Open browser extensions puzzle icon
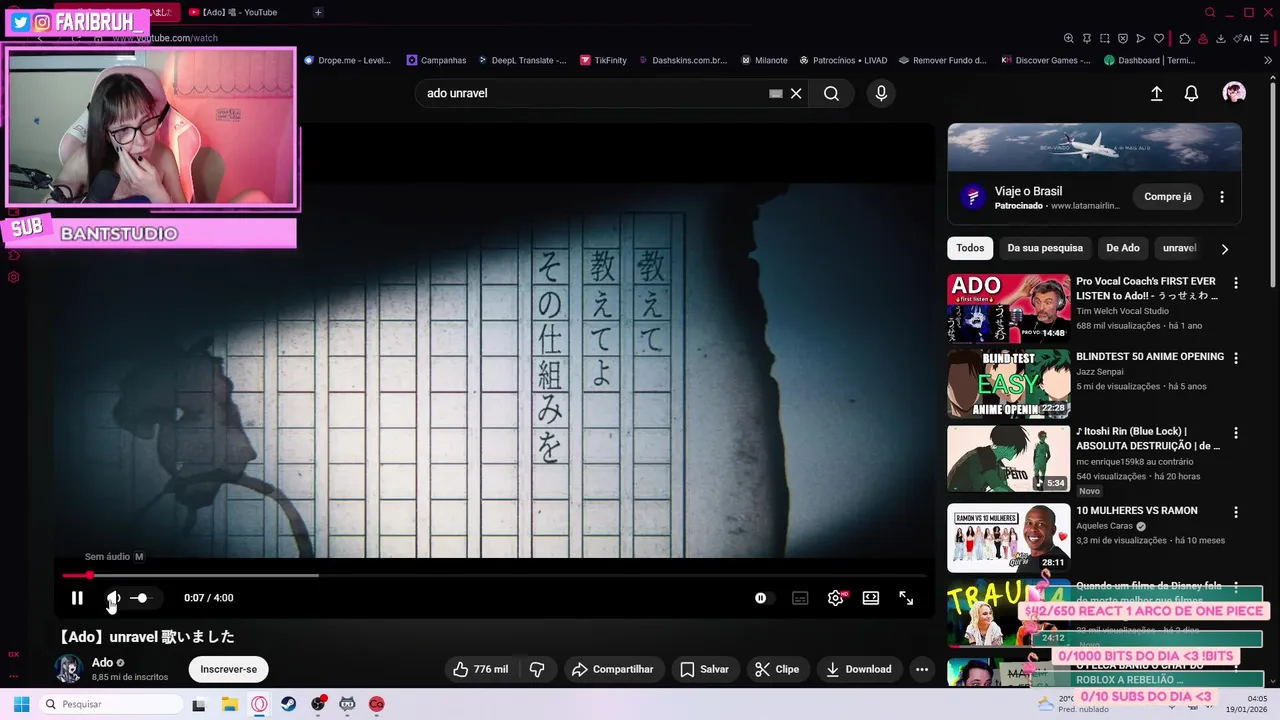Image resolution: width=1280 pixels, height=720 pixels. tap(1185, 38)
